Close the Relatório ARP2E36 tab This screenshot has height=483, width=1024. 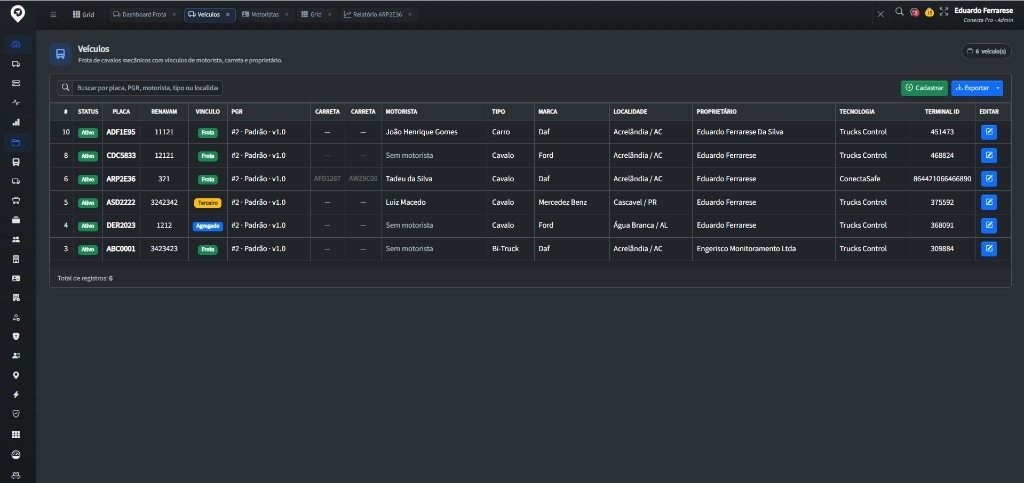click(x=410, y=14)
